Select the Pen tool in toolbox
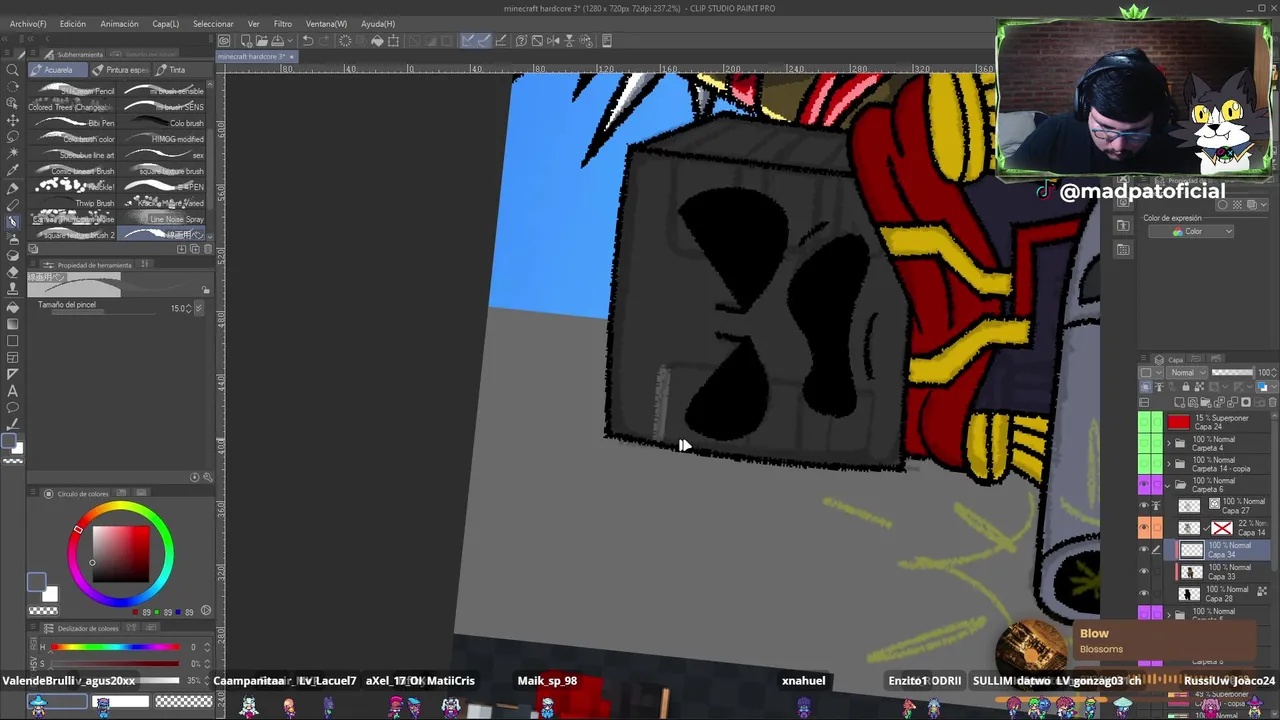This screenshot has width=1280, height=720. 12,188
